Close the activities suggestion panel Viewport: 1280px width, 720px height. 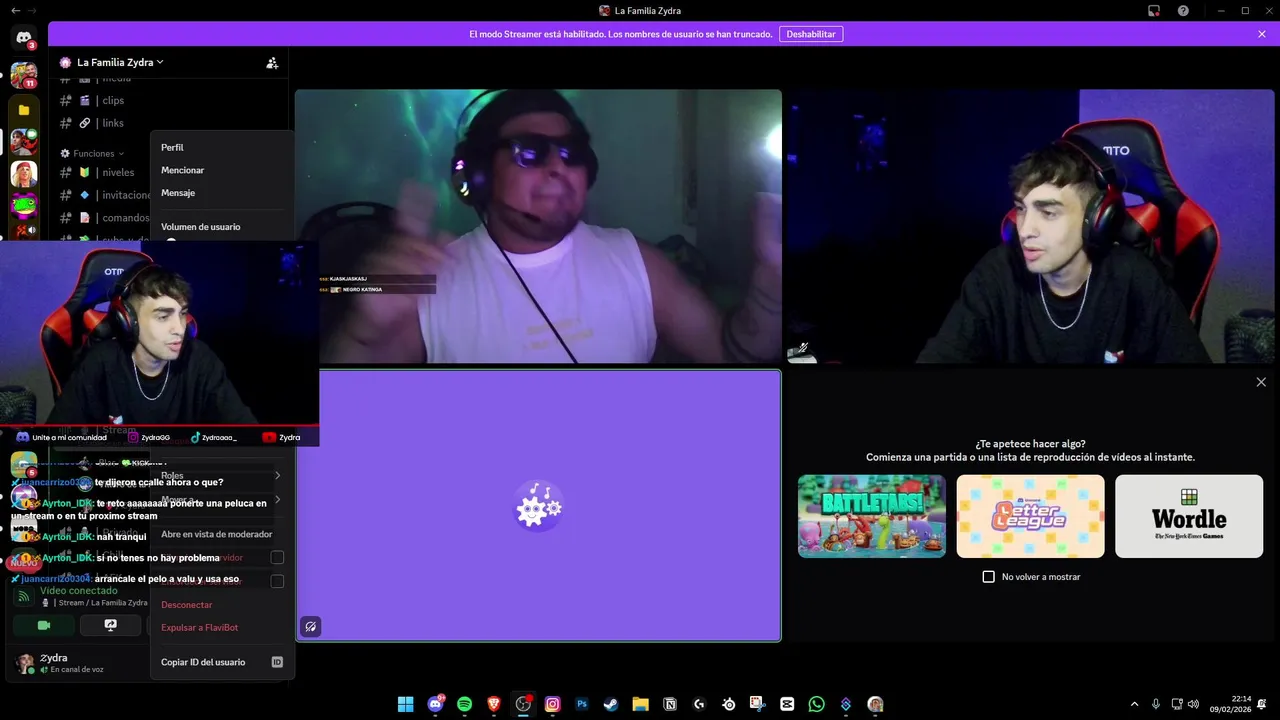pyautogui.click(x=1261, y=382)
